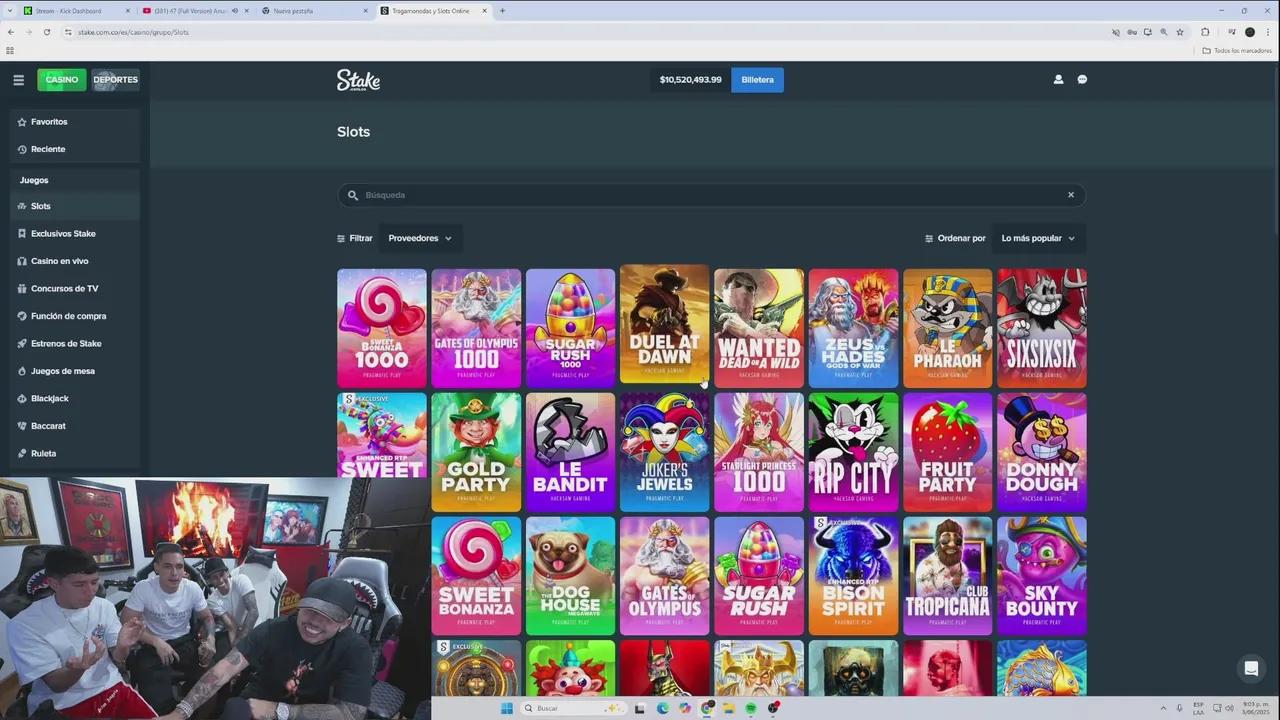Open Blackjack in the sidebar
1280x720 pixels.
[75, 399]
